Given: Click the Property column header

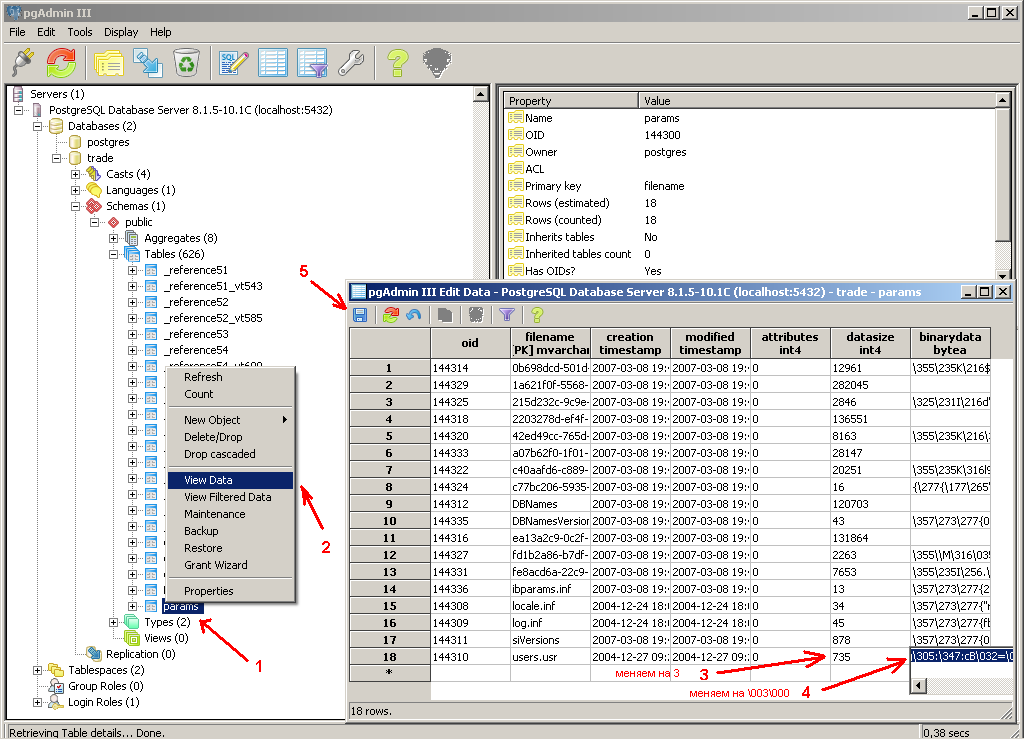Looking at the screenshot, I should (571, 101).
